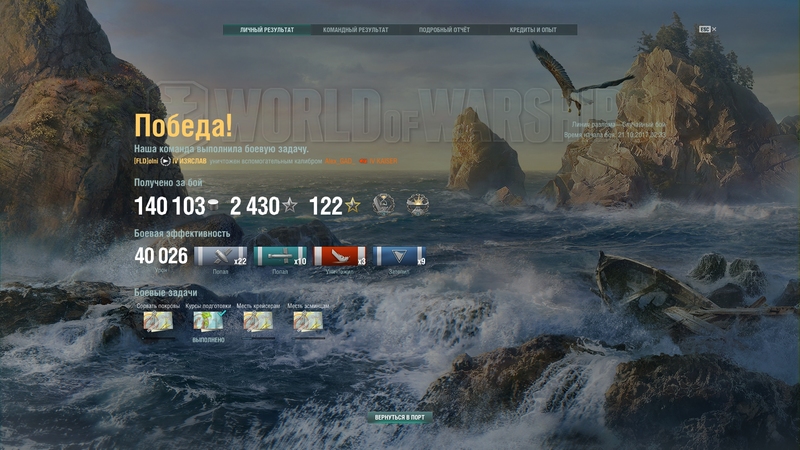Open the Личный результат tab
This screenshot has width=800, height=450.
tap(267, 30)
